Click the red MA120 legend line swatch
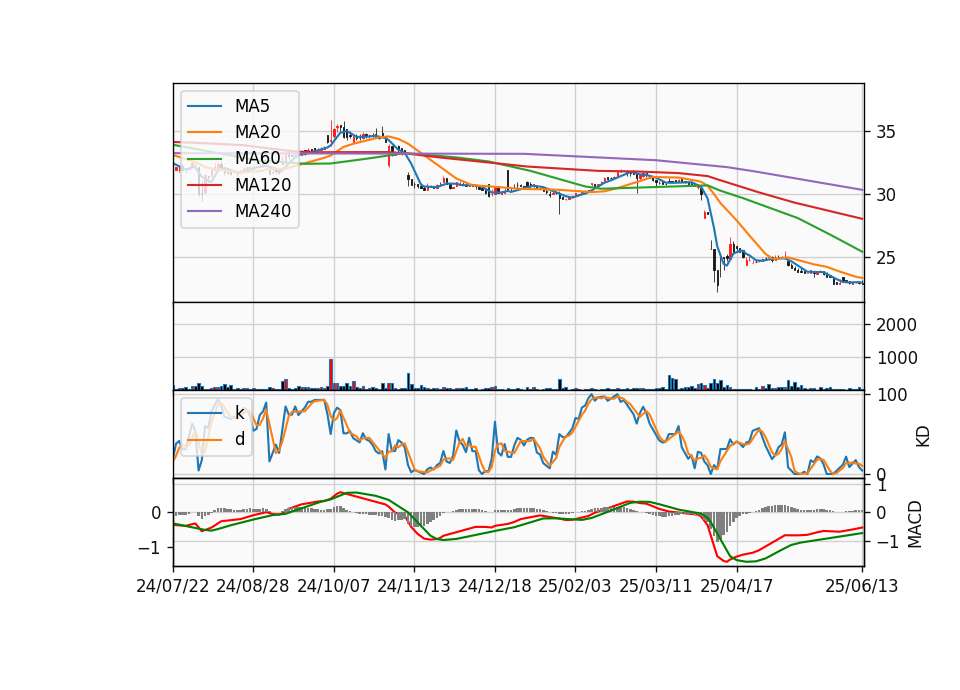Screen dimensions: 960x690 pos(204,185)
